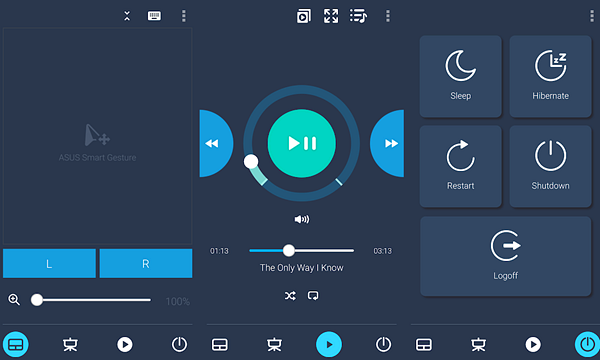Select highlighted power tab on power screen

point(587,344)
